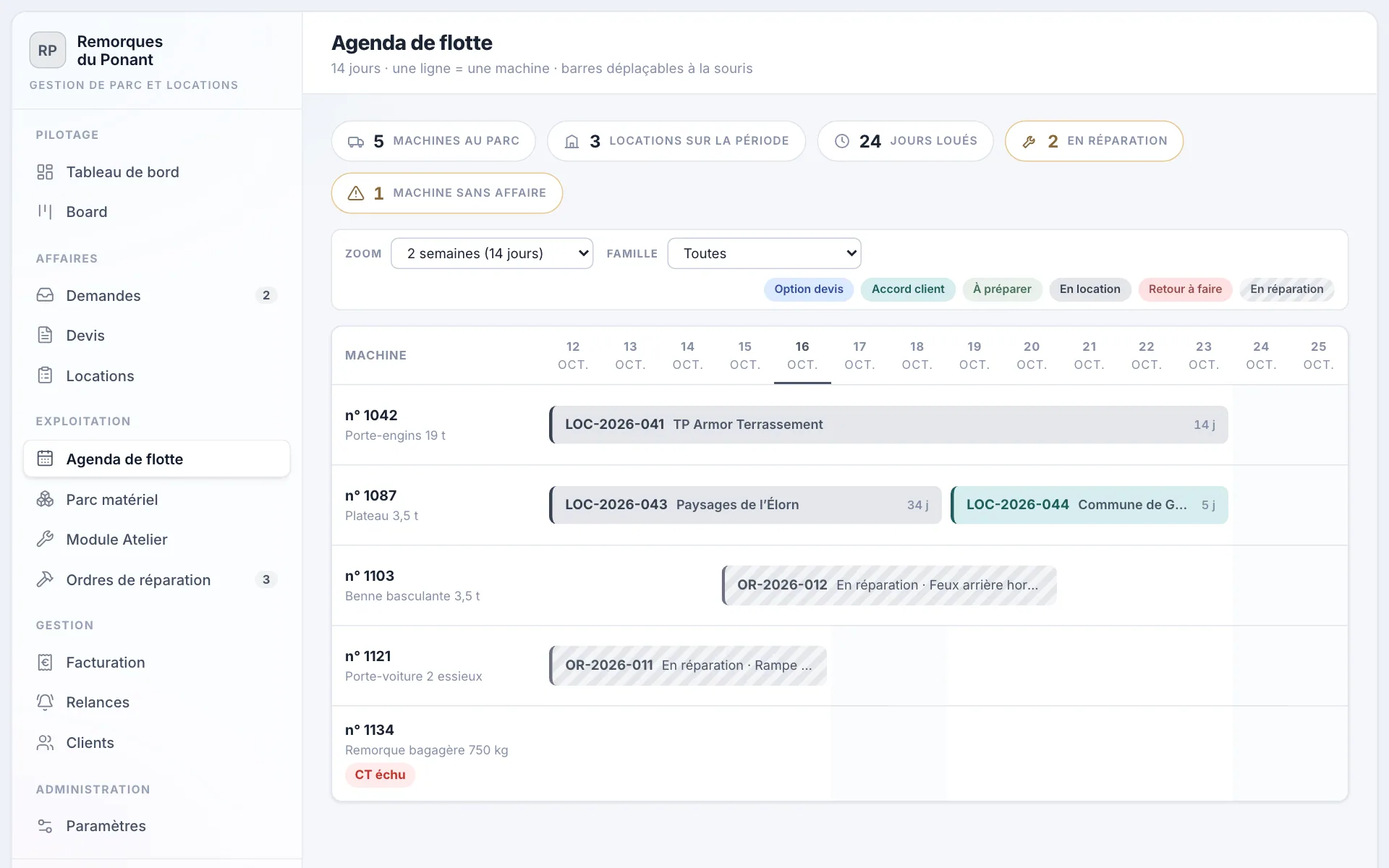Screen dimensions: 1389x868
Task: Toggle the À préparer legend filter
Action: (x=1002, y=289)
